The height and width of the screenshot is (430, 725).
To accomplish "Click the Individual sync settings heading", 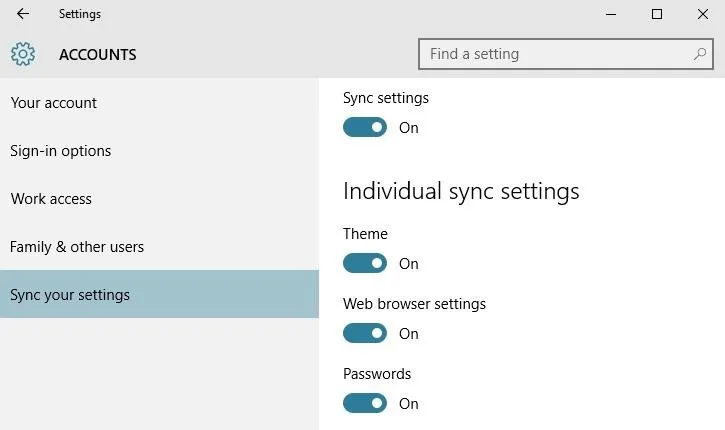I will point(461,191).
